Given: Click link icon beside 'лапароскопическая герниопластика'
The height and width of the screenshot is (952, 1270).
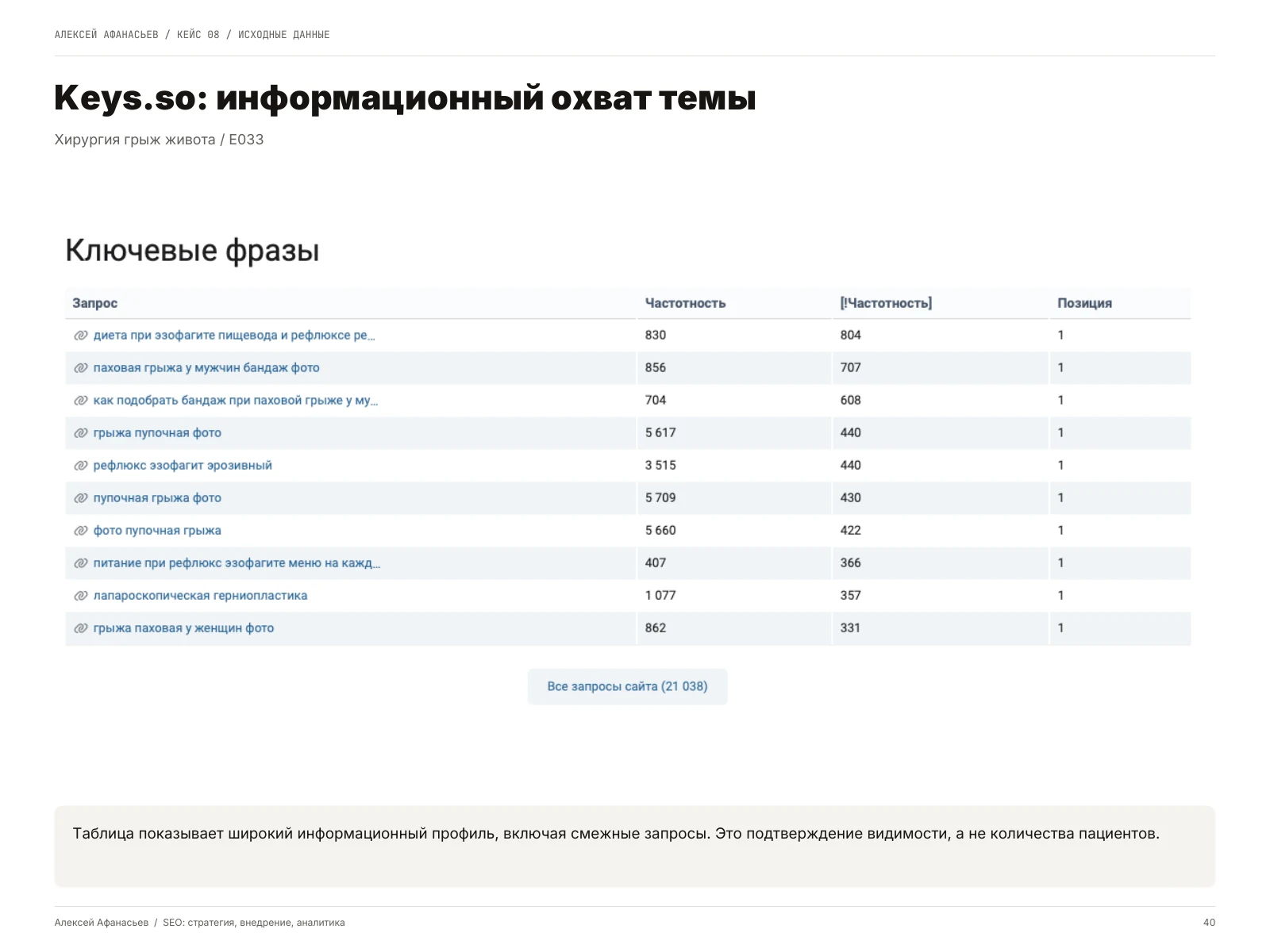Looking at the screenshot, I should pyautogui.click(x=80, y=596).
